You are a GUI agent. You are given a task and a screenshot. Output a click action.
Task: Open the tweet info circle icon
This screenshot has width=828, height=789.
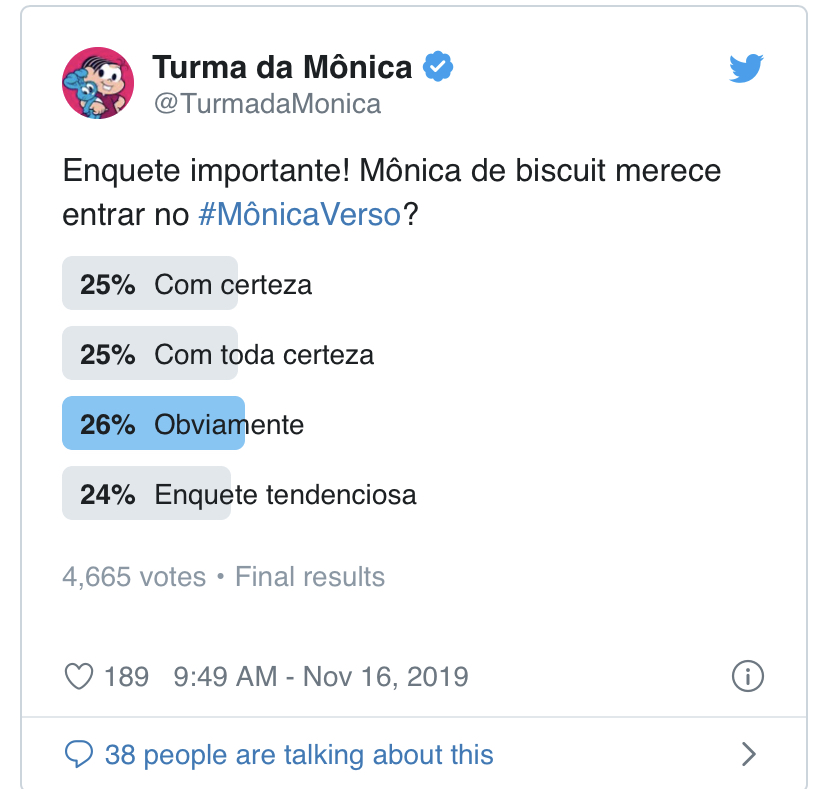748,676
